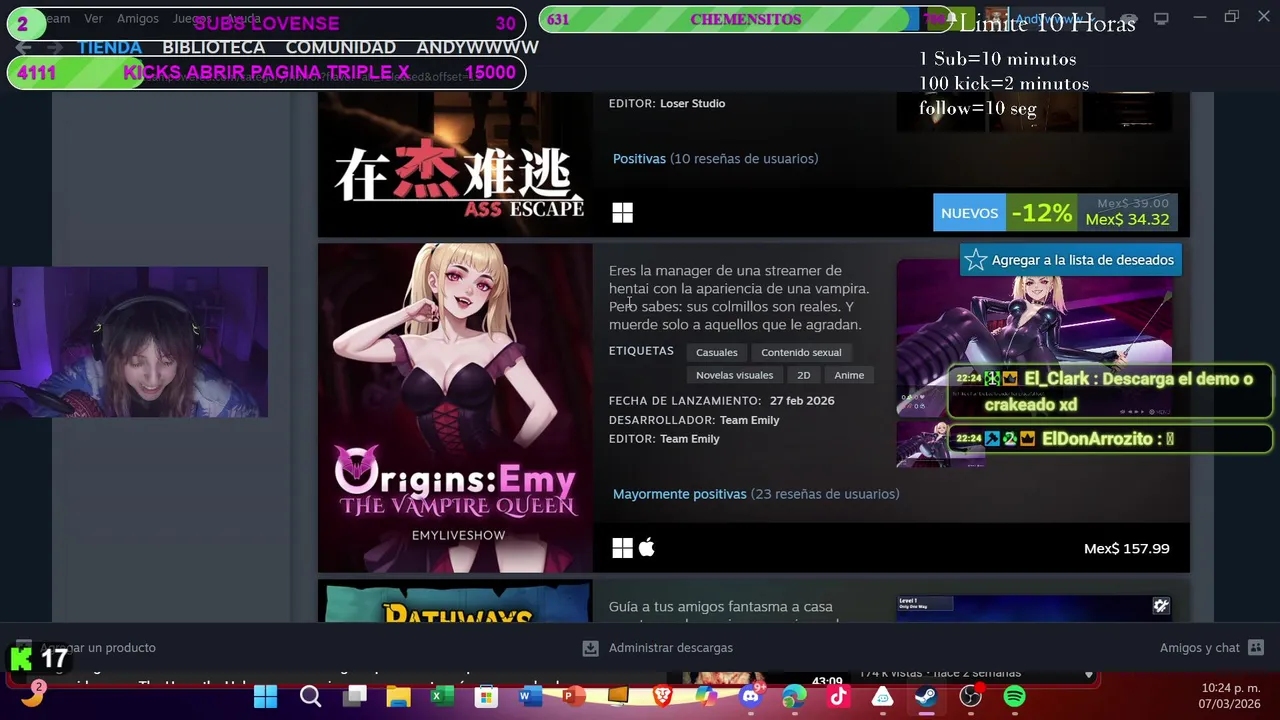The image size is (1280, 720).
Task: Open Mayormente positivas reviews link
Action: [680, 494]
